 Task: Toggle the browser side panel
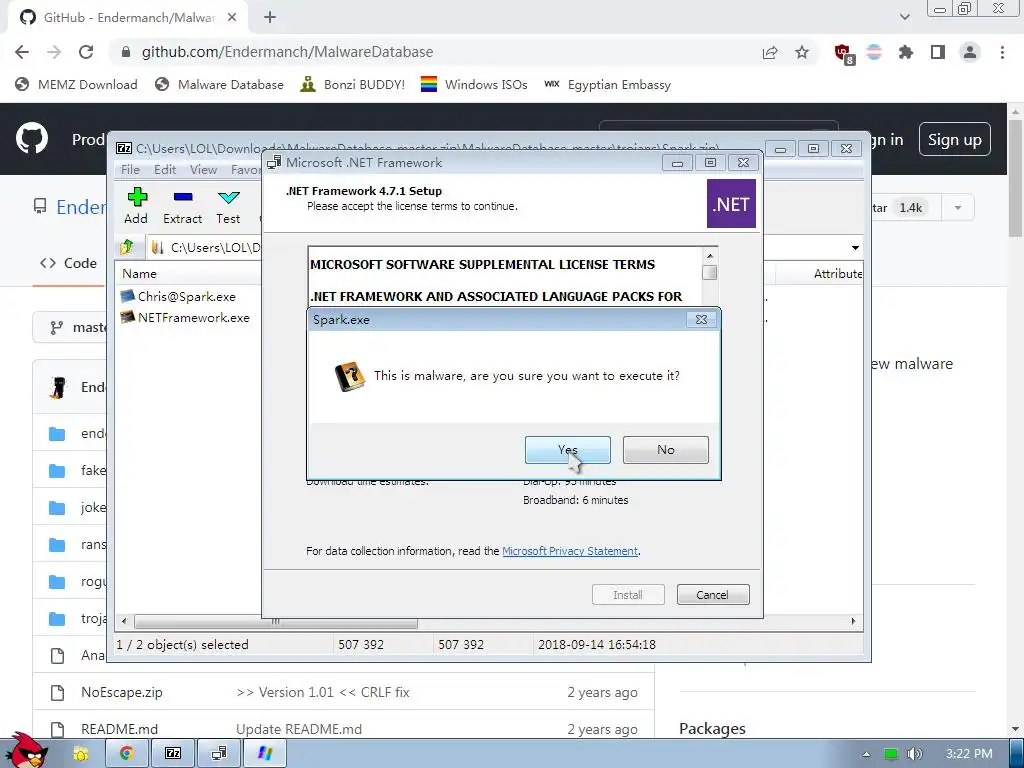coord(938,52)
